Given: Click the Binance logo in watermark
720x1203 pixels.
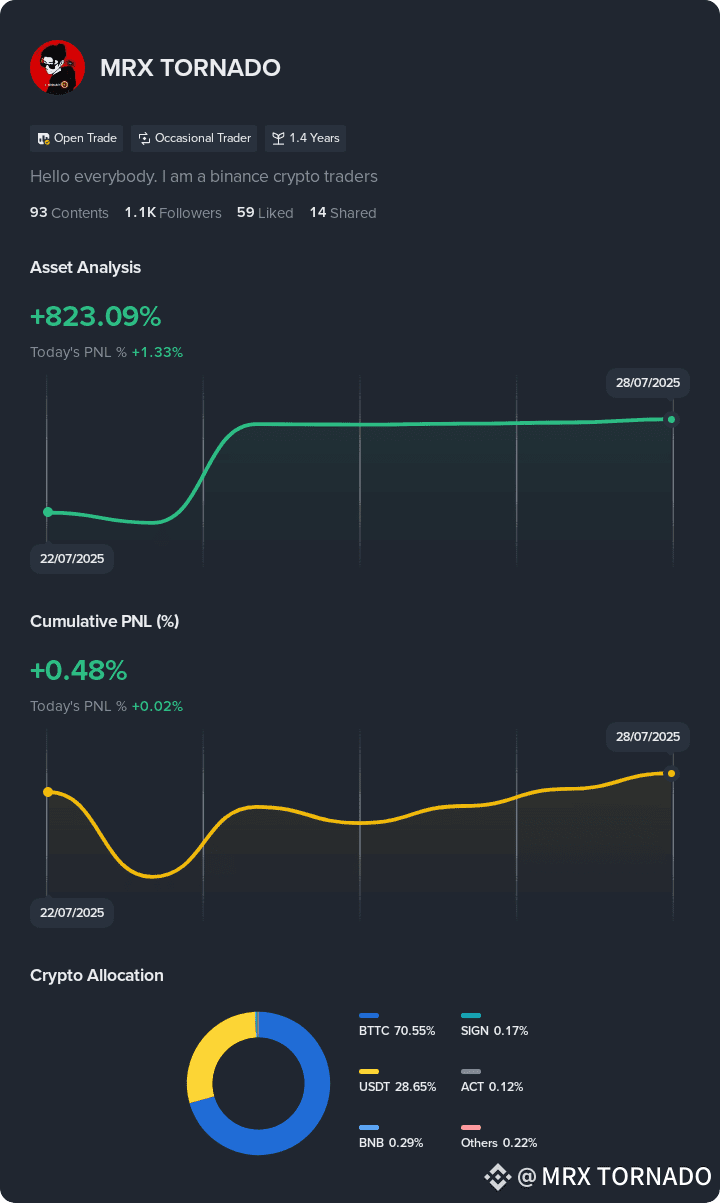Looking at the screenshot, I should 498,1177.
